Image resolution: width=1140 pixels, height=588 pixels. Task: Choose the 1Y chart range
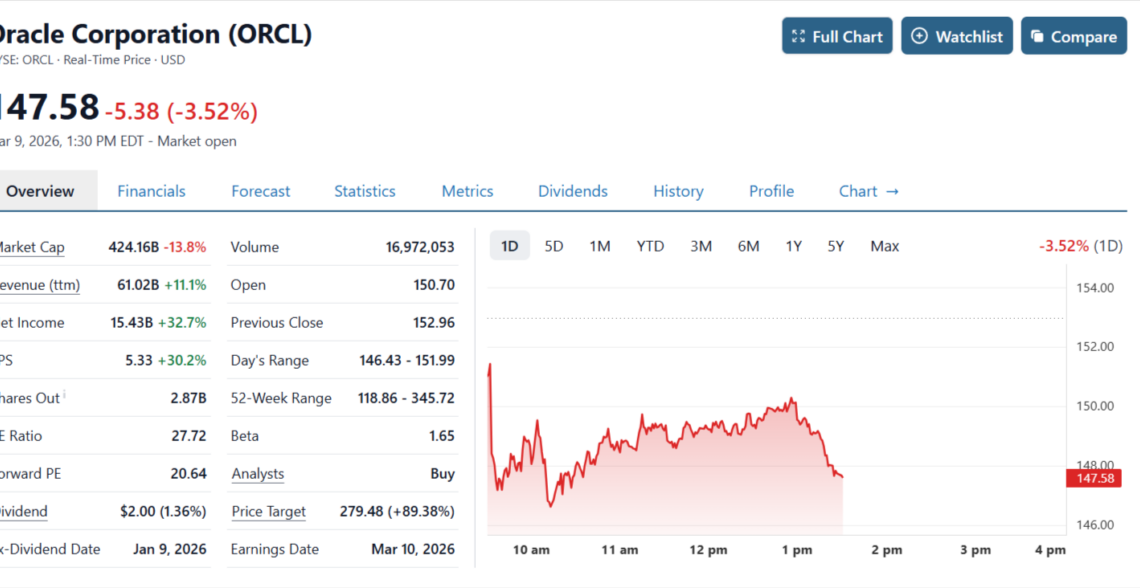[x=793, y=246]
